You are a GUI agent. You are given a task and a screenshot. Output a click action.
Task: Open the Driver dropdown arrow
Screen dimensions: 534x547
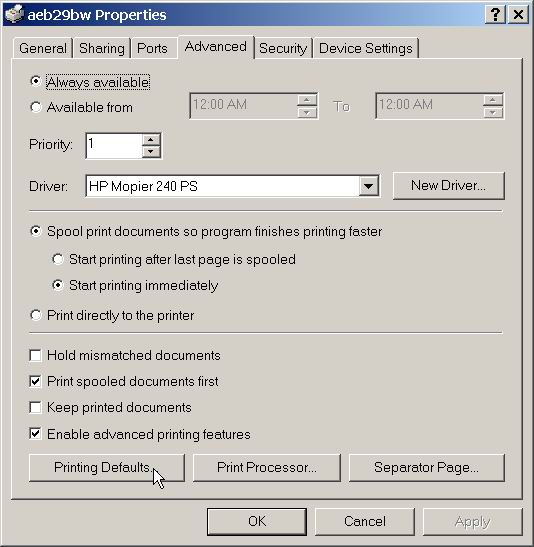pyautogui.click(x=368, y=186)
